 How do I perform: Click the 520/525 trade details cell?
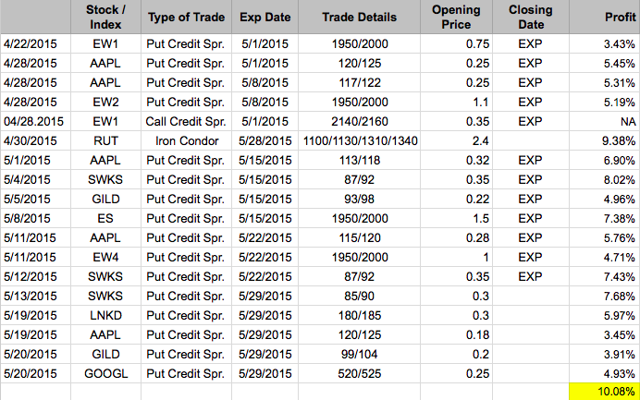[x=359, y=373]
